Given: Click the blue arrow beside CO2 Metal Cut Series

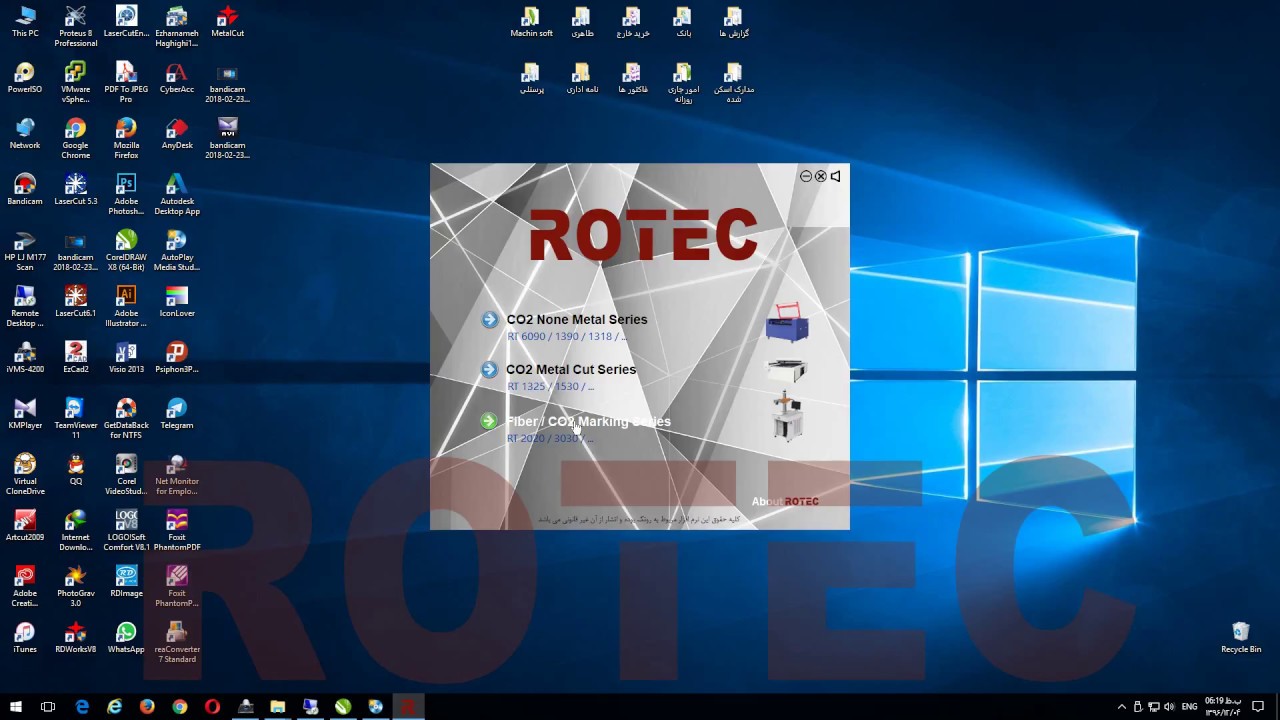Looking at the screenshot, I should pyautogui.click(x=490, y=370).
